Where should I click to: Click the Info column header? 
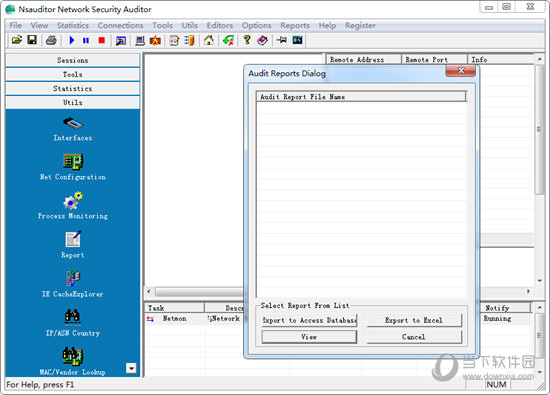coord(501,60)
